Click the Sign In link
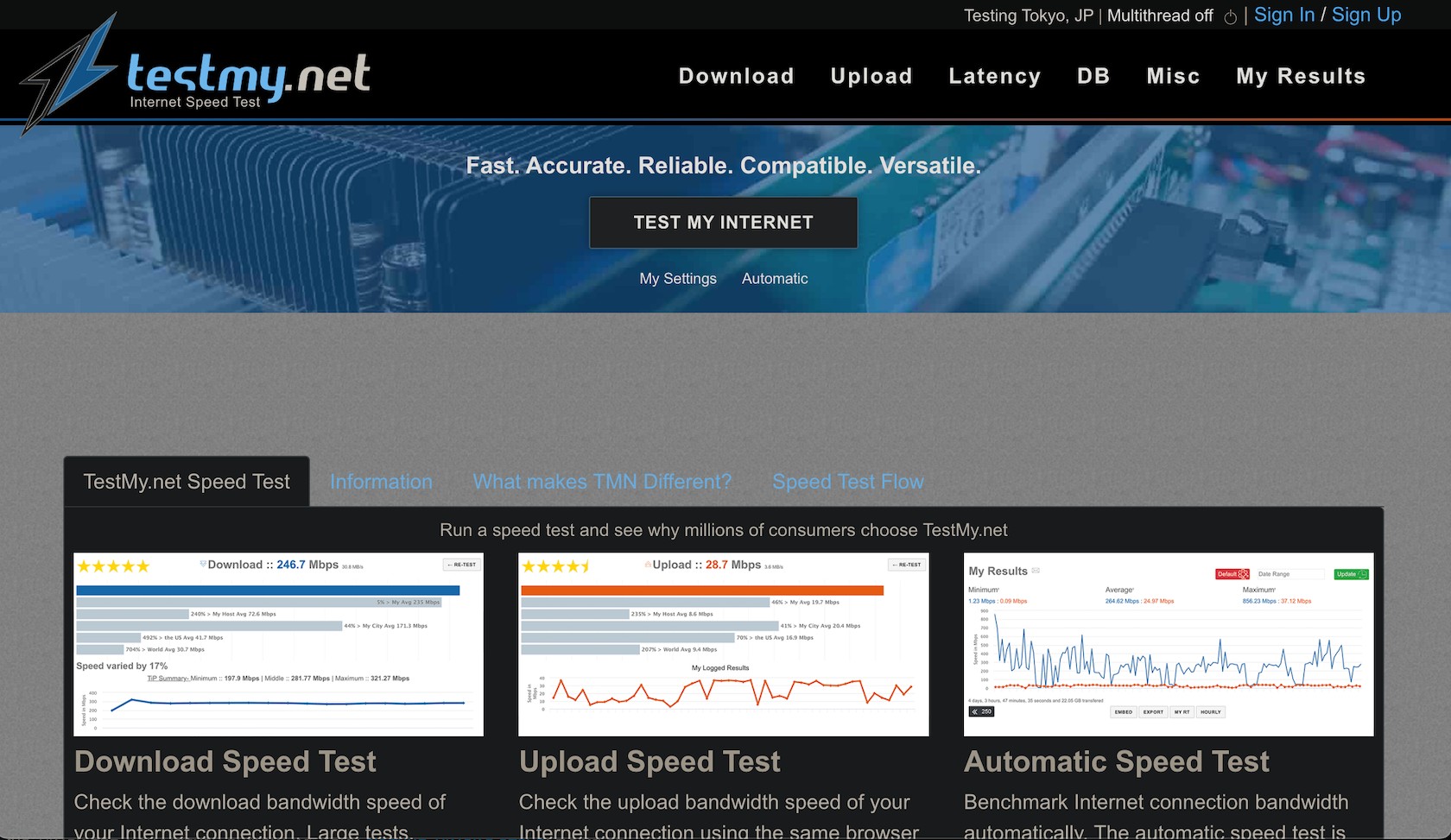 [x=1284, y=15]
